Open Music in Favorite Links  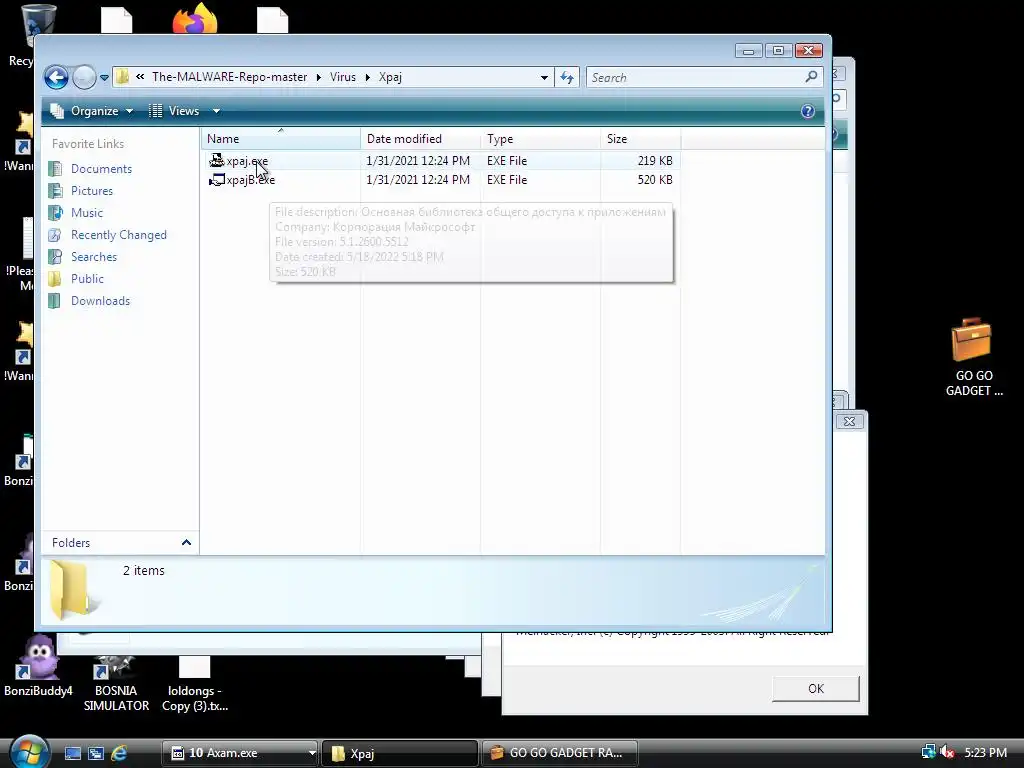pyautogui.click(x=87, y=213)
